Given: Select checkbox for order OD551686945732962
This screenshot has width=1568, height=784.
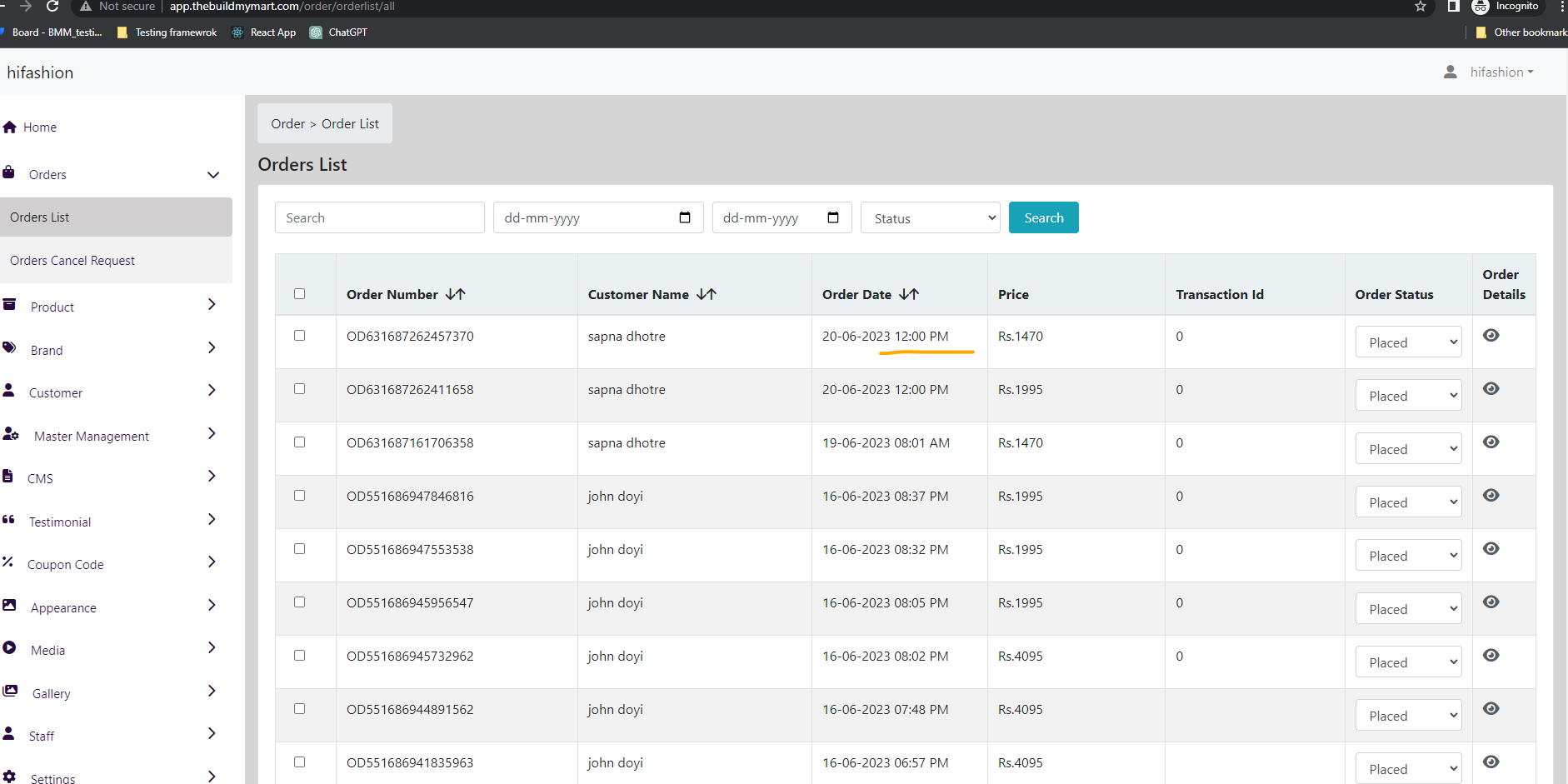Looking at the screenshot, I should pyautogui.click(x=300, y=655).
